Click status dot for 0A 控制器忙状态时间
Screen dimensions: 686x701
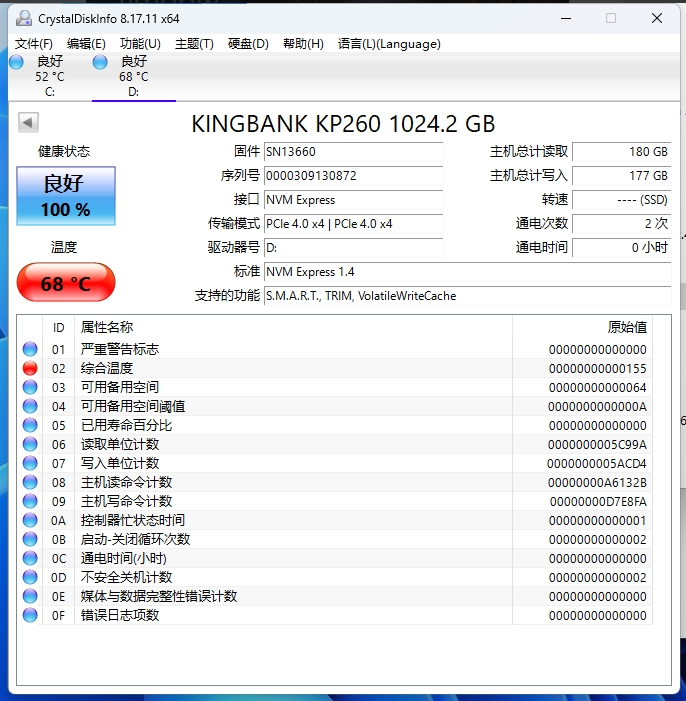click(x=30, y=520)
